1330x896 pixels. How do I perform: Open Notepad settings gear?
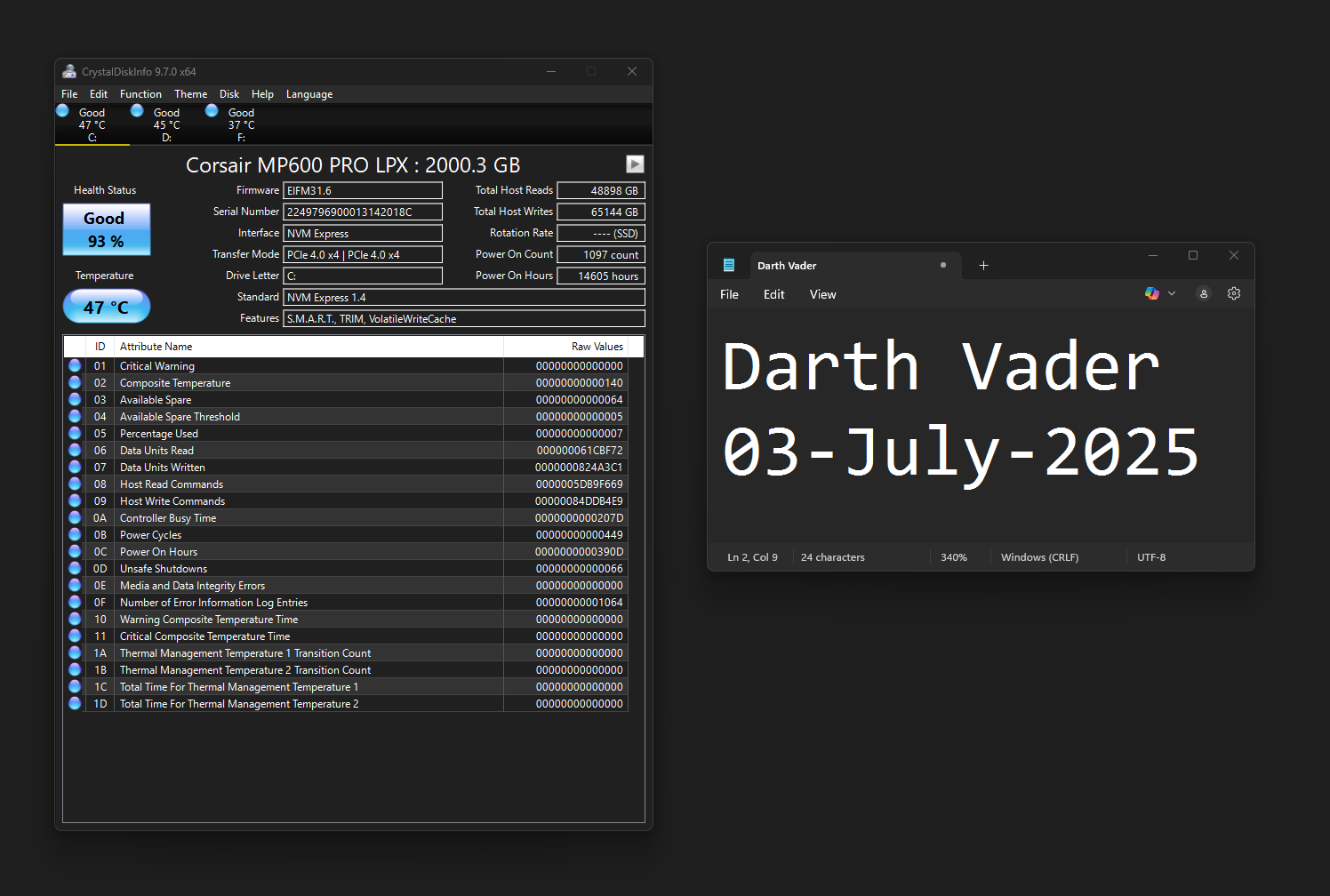pos(1234,293)
